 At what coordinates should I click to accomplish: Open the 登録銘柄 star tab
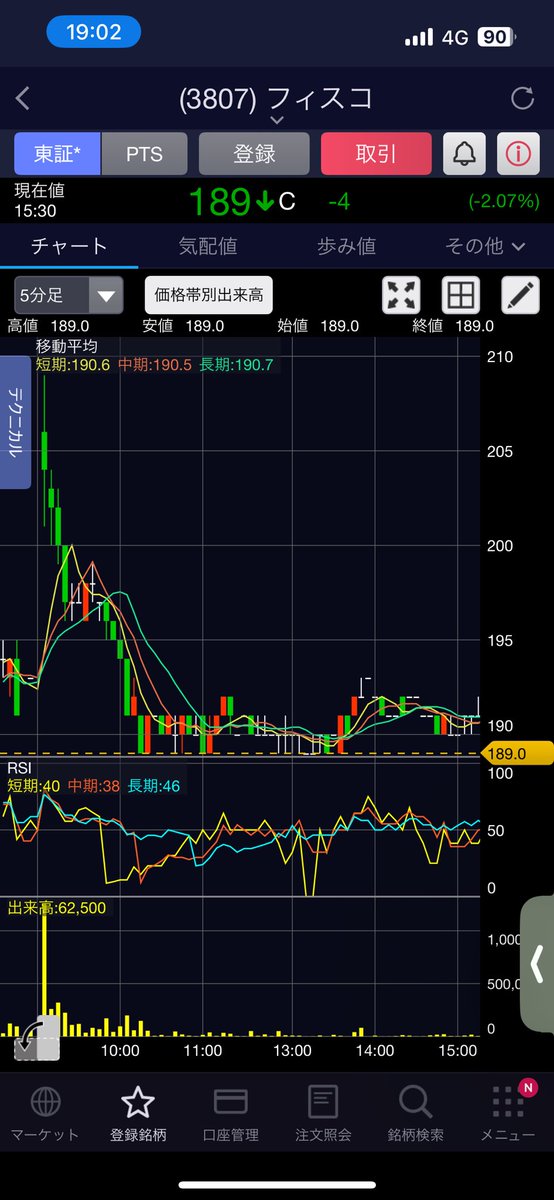pyautogui.click(x=137, y=1115)
